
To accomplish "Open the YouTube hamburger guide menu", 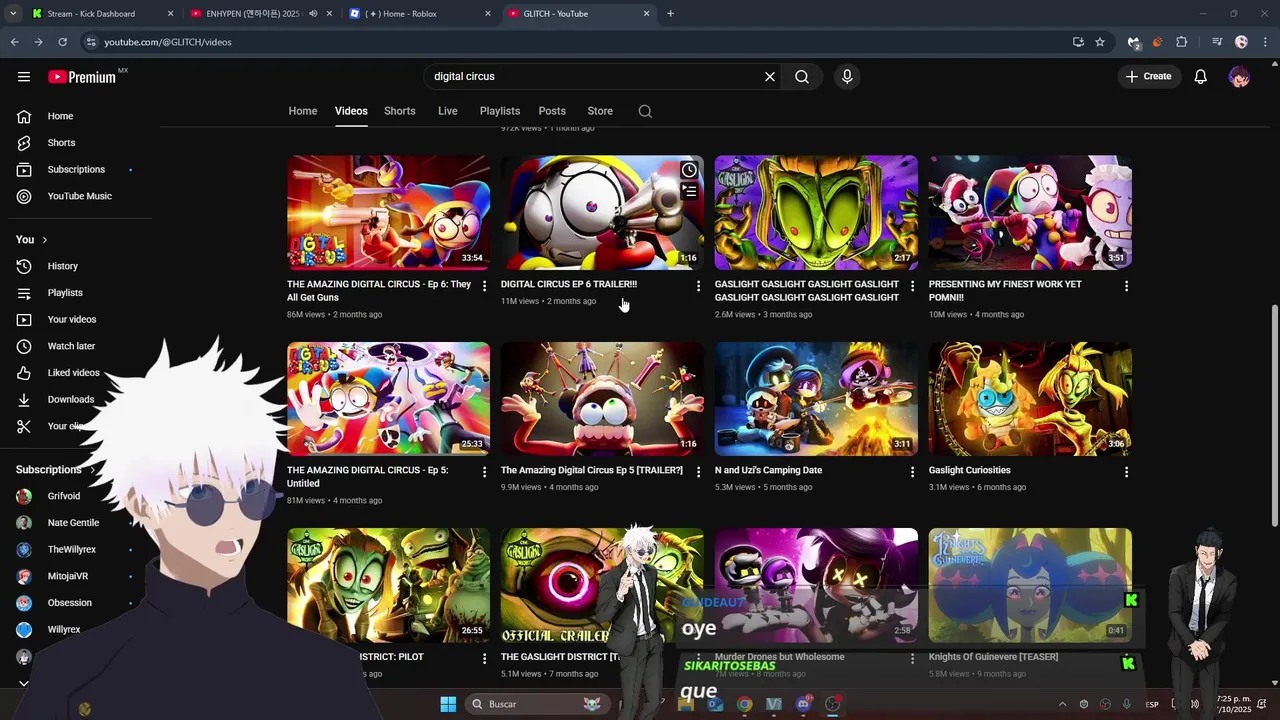I will 24,77.
